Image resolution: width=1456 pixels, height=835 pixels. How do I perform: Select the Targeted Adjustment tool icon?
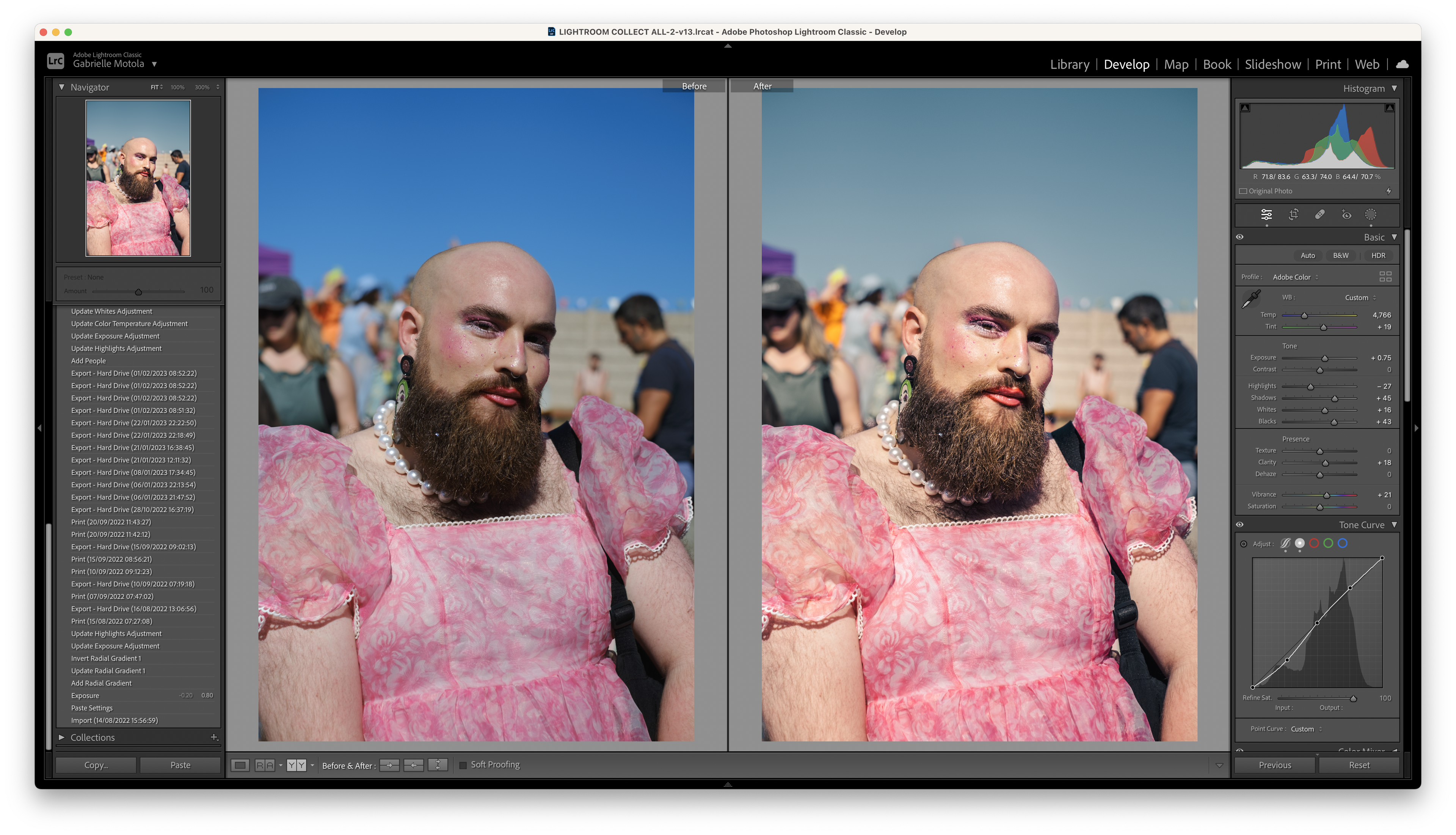pyautogui.click(x=1244, y=543)
